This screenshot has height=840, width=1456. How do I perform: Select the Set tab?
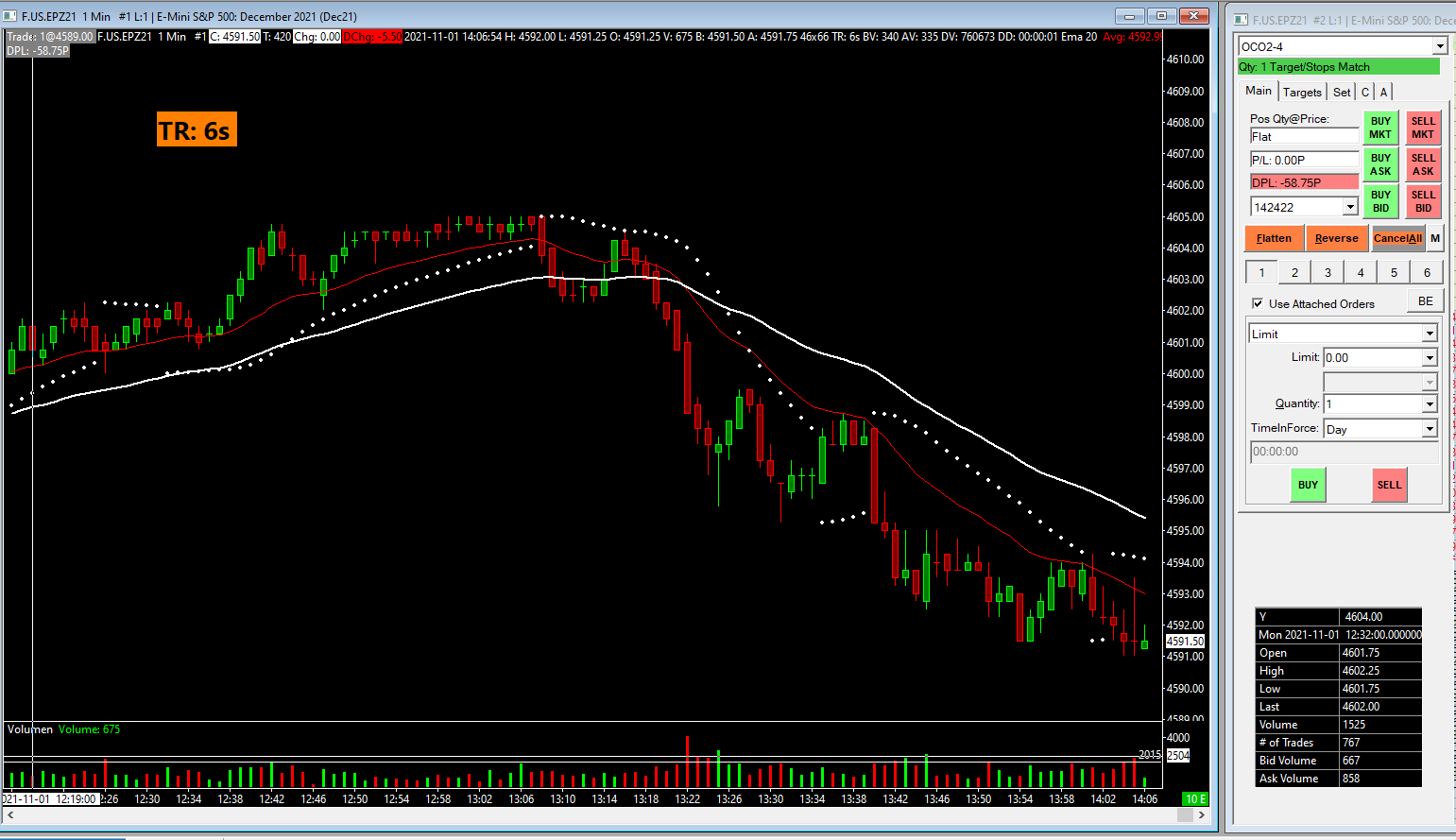pyautogui.click(x=1342, y=92)
